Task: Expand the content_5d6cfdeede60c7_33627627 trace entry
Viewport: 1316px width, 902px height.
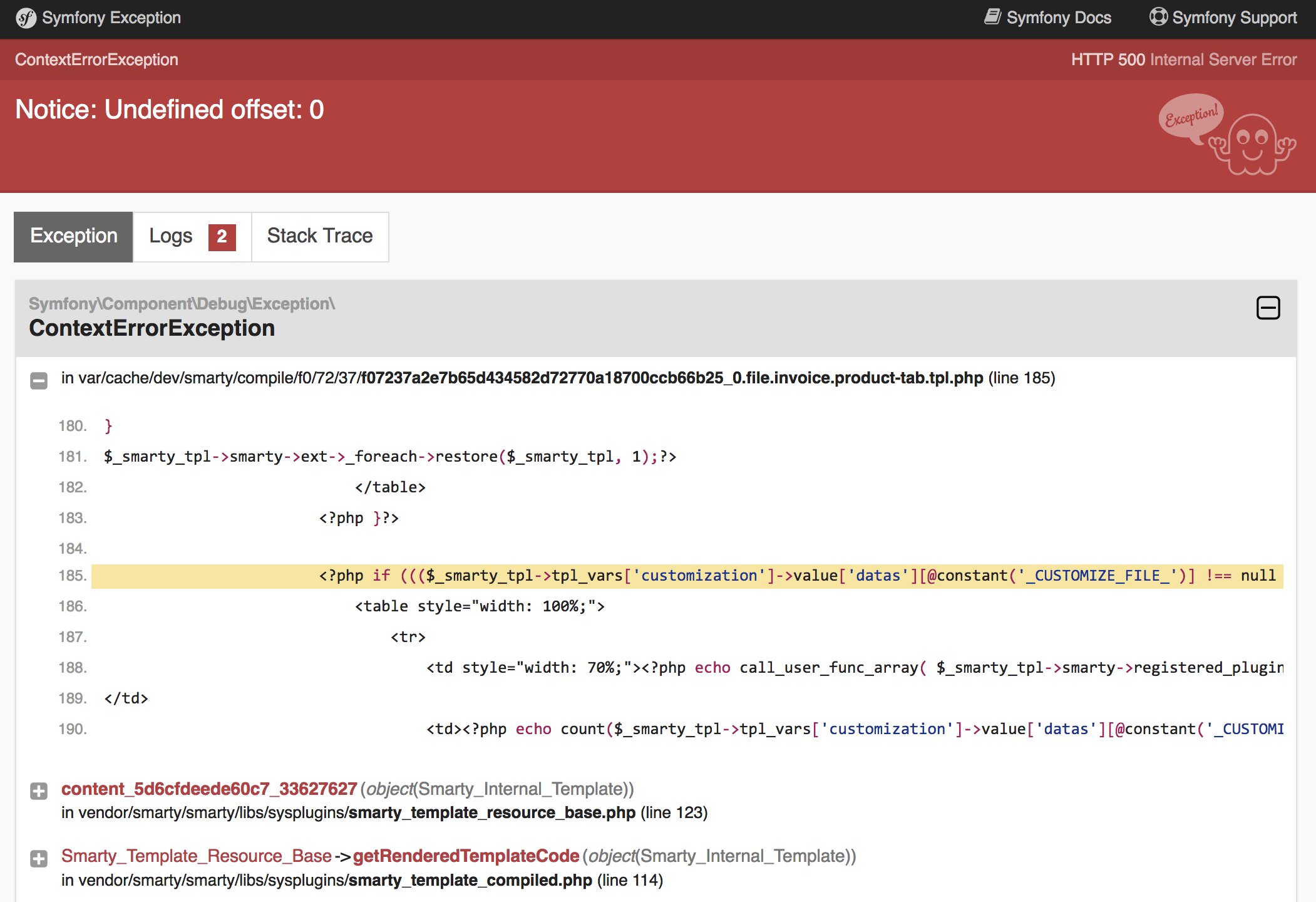Action: (39, 791)
